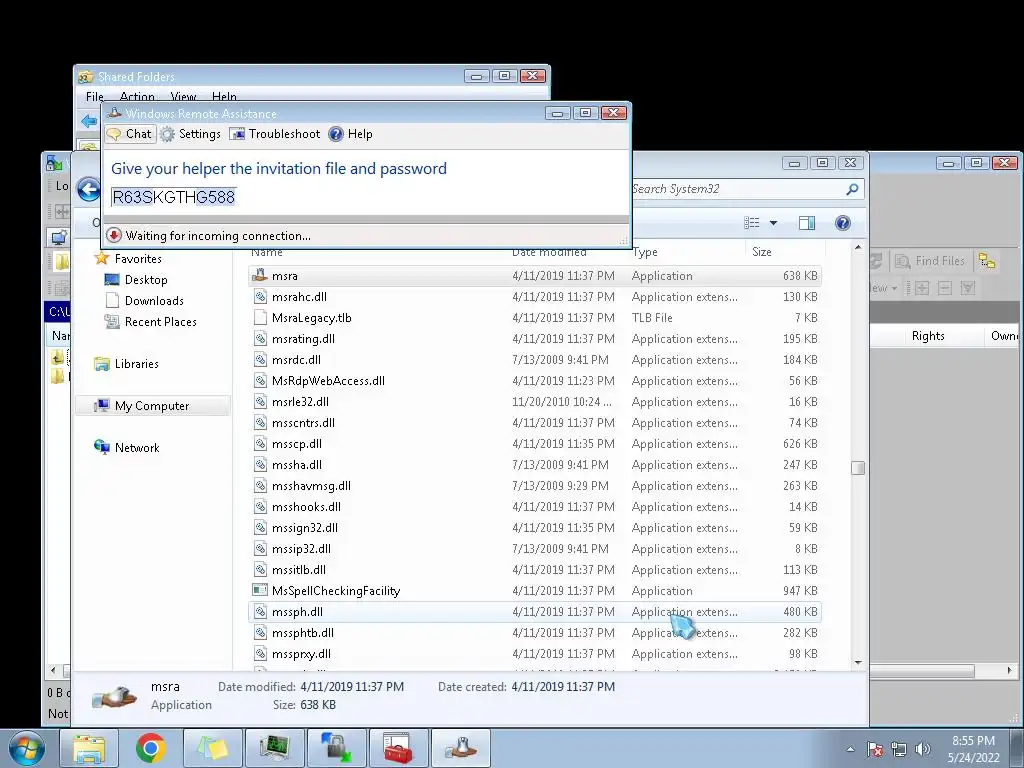This screenshot has height=768, width=1024.
Task: Click scroll down arrow of file list
Action: click(858, 662)
